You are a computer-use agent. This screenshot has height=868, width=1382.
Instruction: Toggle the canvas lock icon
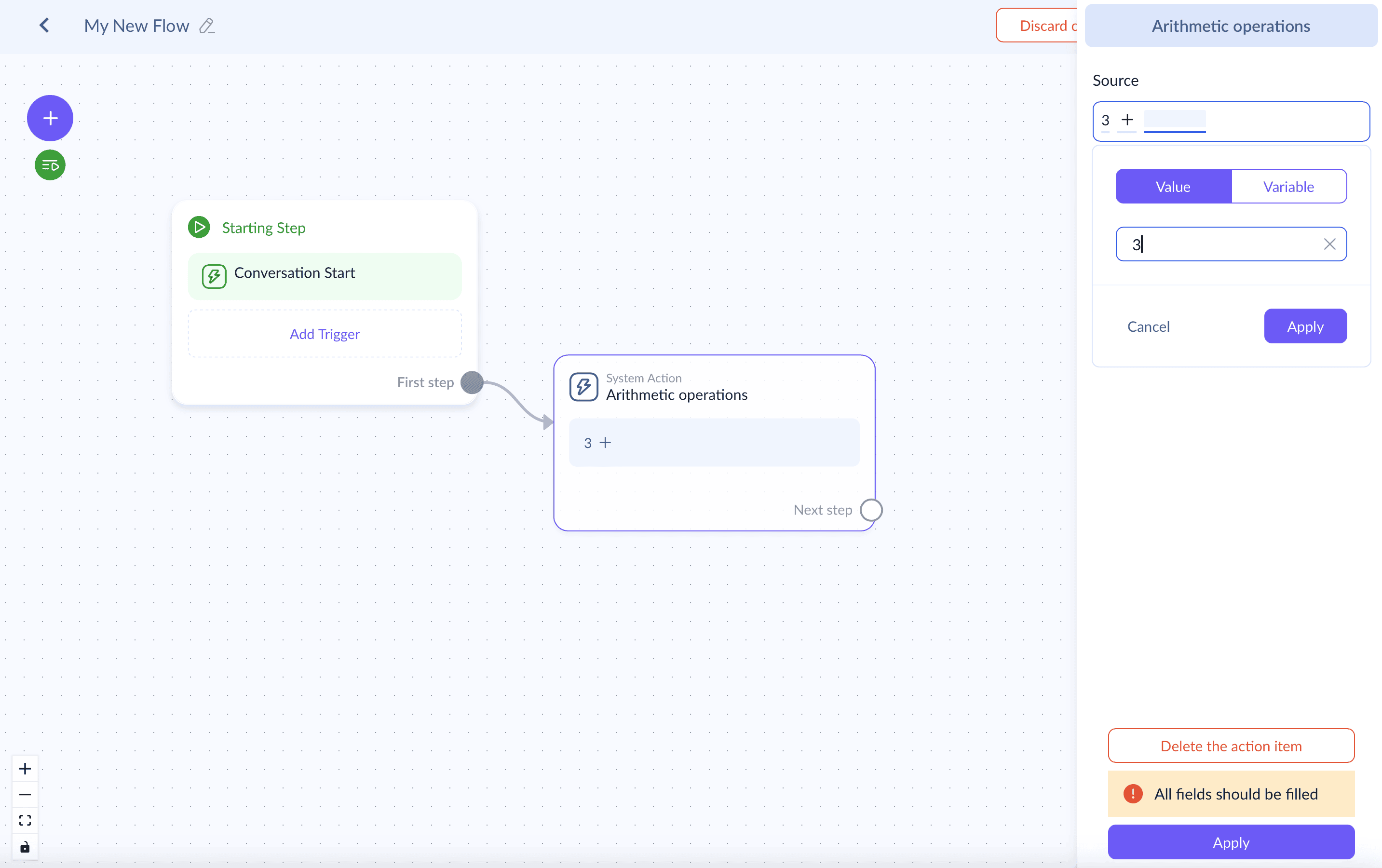(25, 847)
